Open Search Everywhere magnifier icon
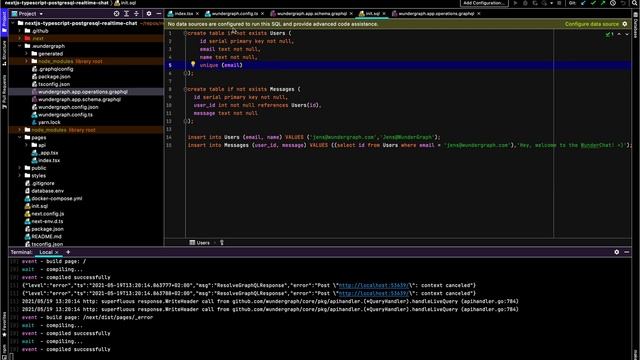The height and width of the screenshot is (360, 640). (635, 3)
